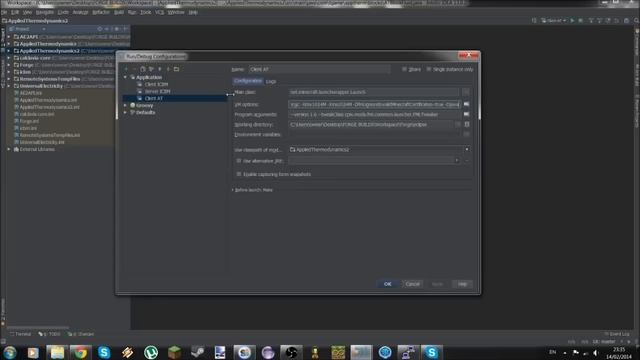Collapse Application node in configuration tree
The image size is (640, 360).
pyautogui.click(x=125, y=77)
